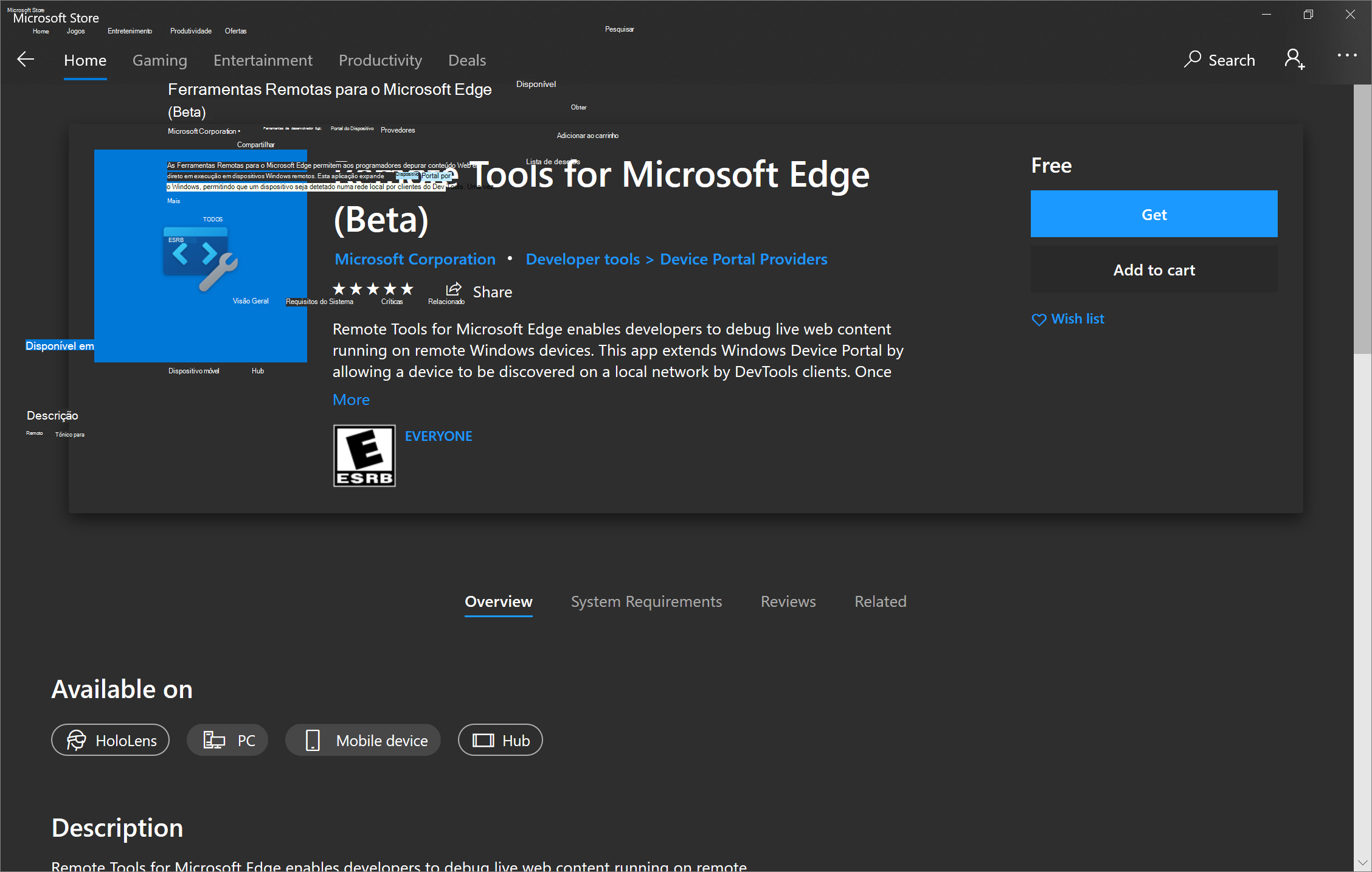Click the ESRB Everyone rating icon

coord(364,455)
